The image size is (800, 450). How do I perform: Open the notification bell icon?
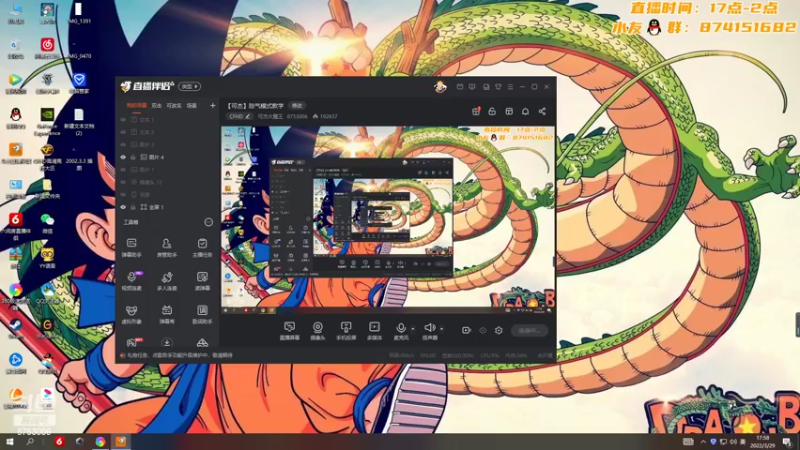525,111
